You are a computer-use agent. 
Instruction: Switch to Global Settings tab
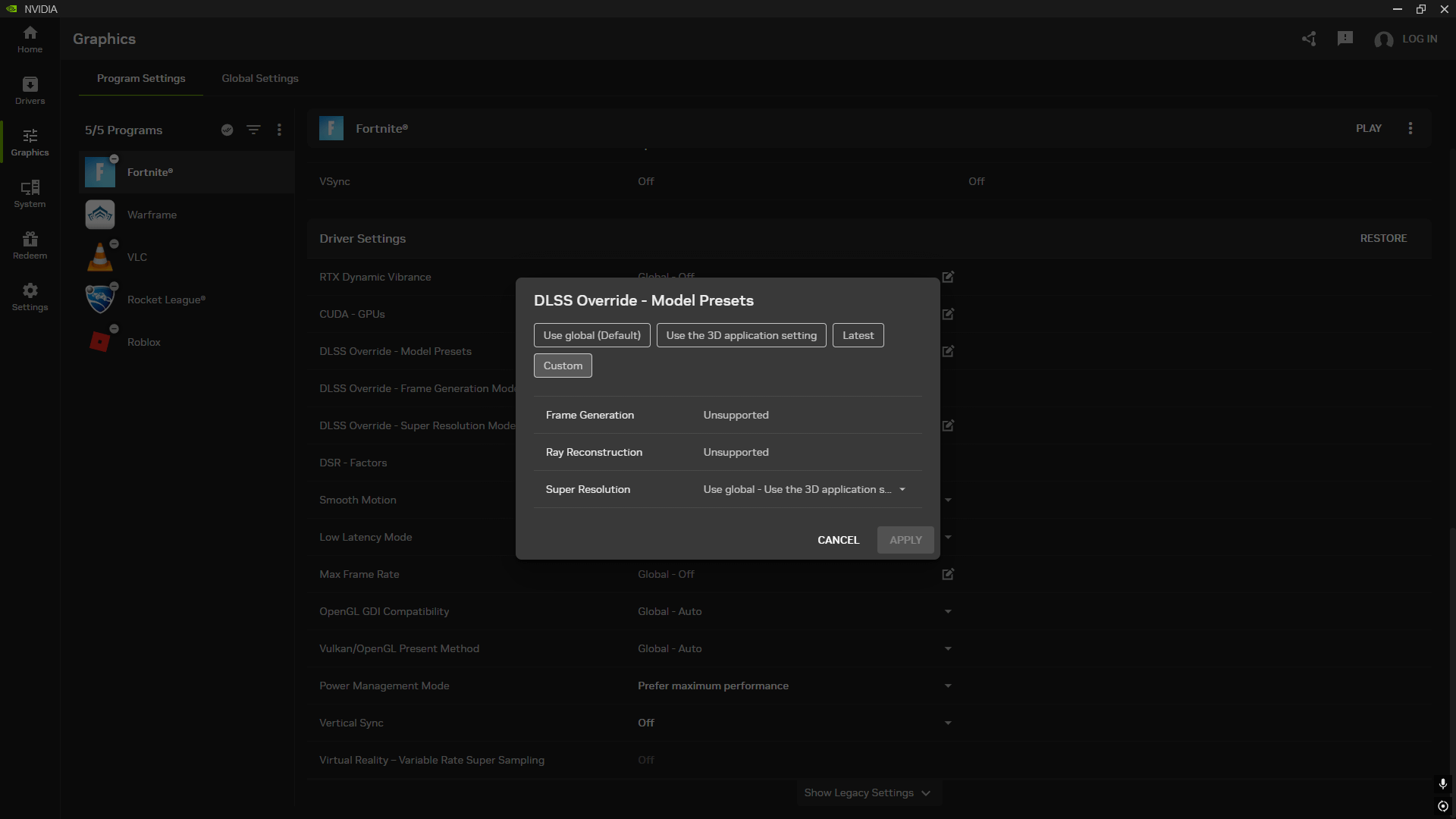[260, 78]
